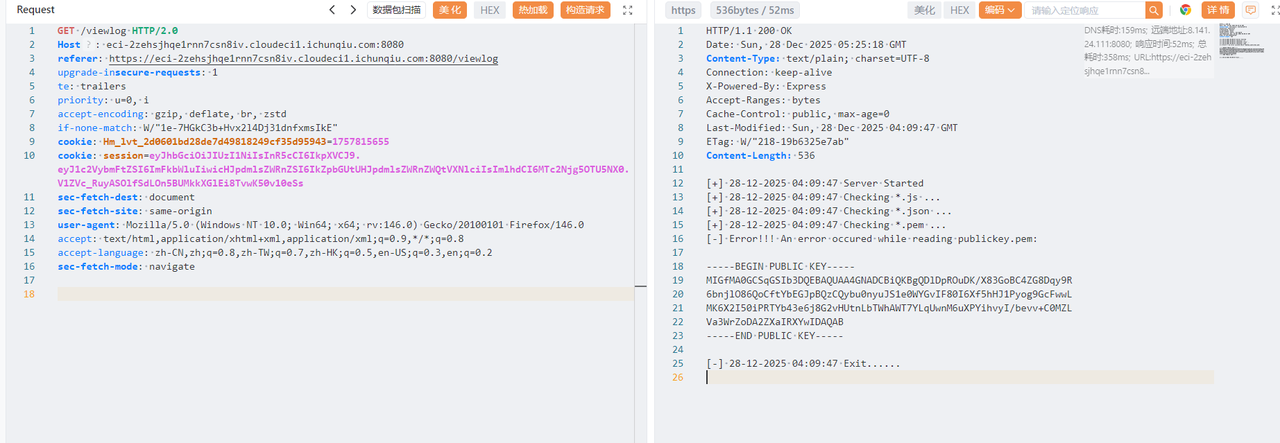Viewport: 1280px width, 443px height.
Task: Click the 热加载 hot reload button
Action: [532, 10]
